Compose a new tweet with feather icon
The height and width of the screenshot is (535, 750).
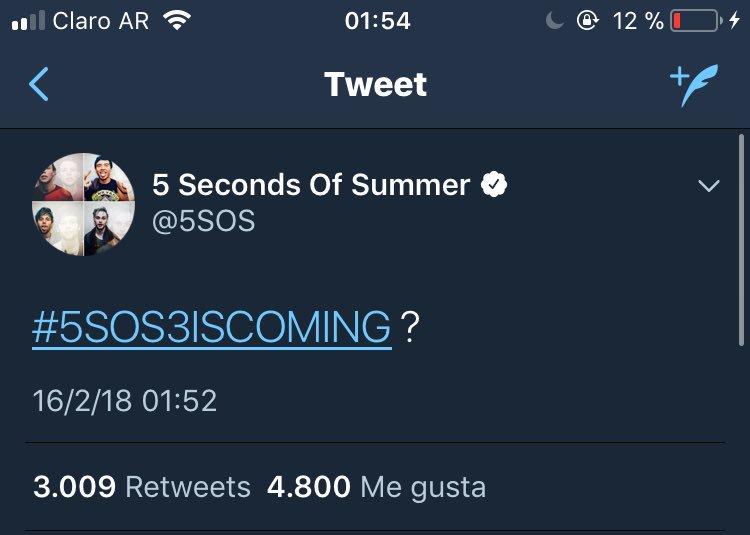pos(694,85)
